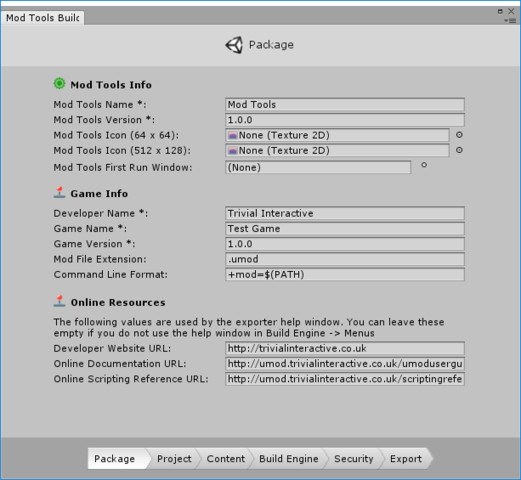Open object picker for First Run Window

[x=424, y=165]
